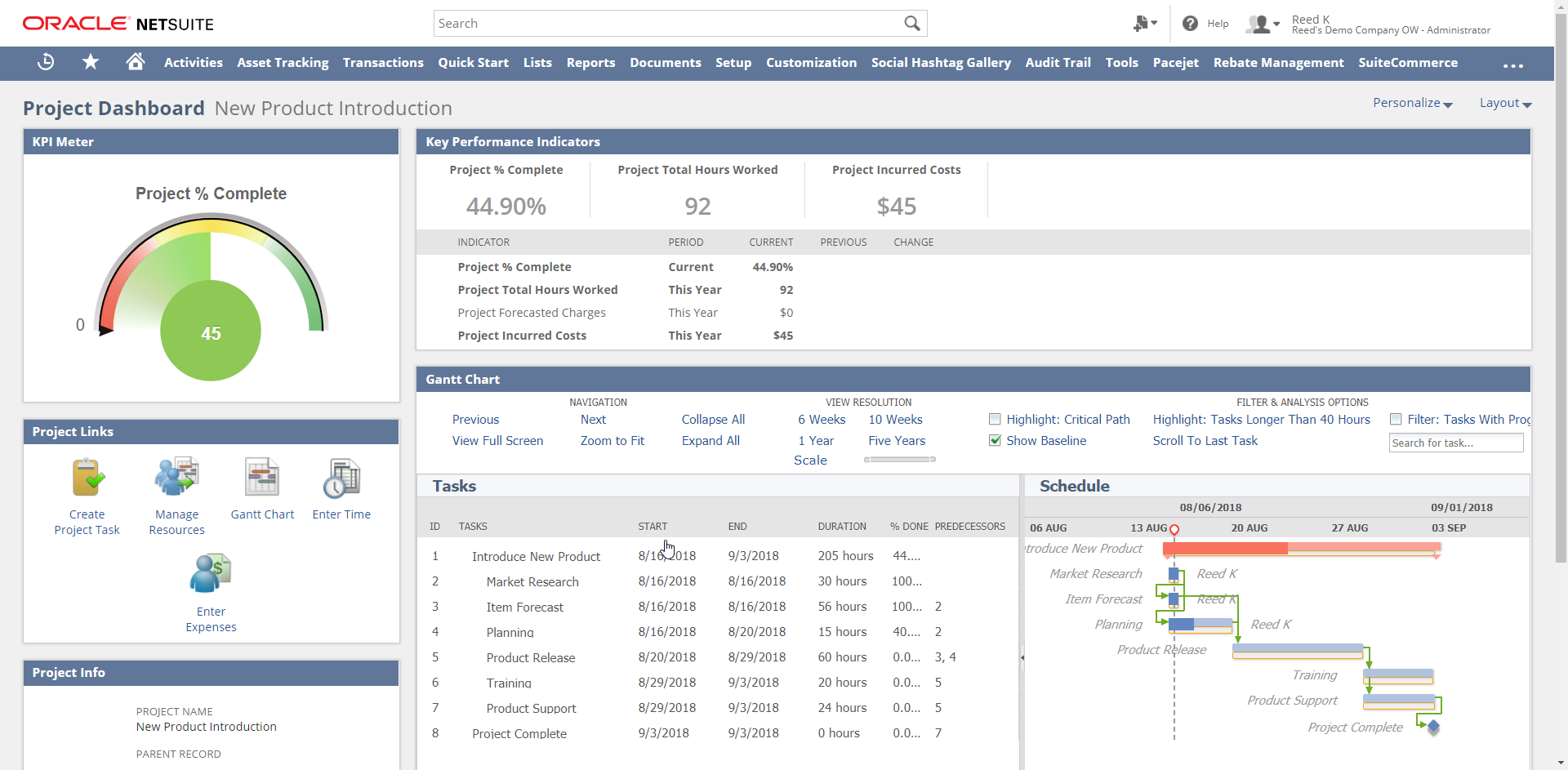Image resolution: width=1568 pixels, height=770 pixels.
Task: Open the Recent Records clock icon
Action: (x=46, y=62)
